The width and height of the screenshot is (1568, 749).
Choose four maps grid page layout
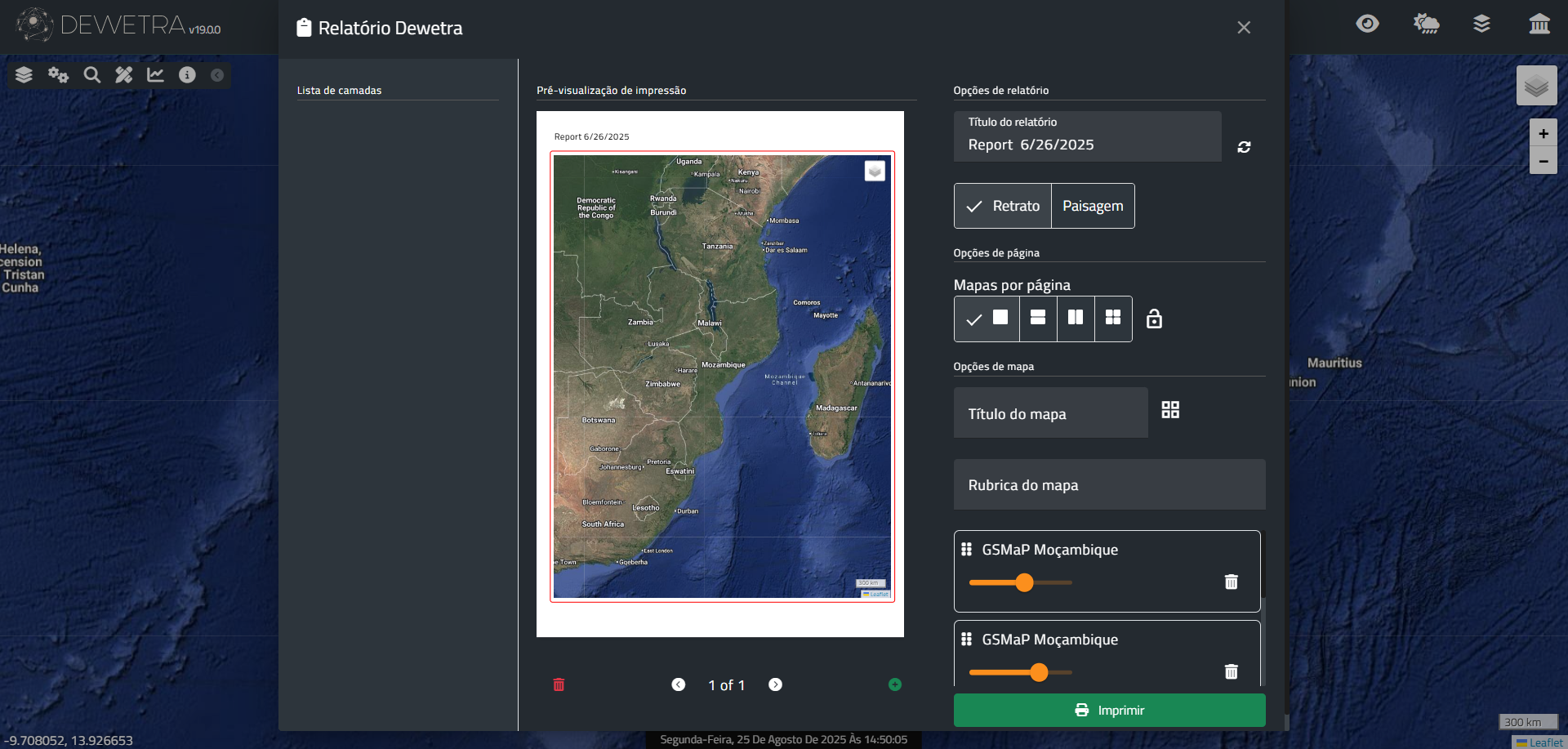coord(1113,318)
